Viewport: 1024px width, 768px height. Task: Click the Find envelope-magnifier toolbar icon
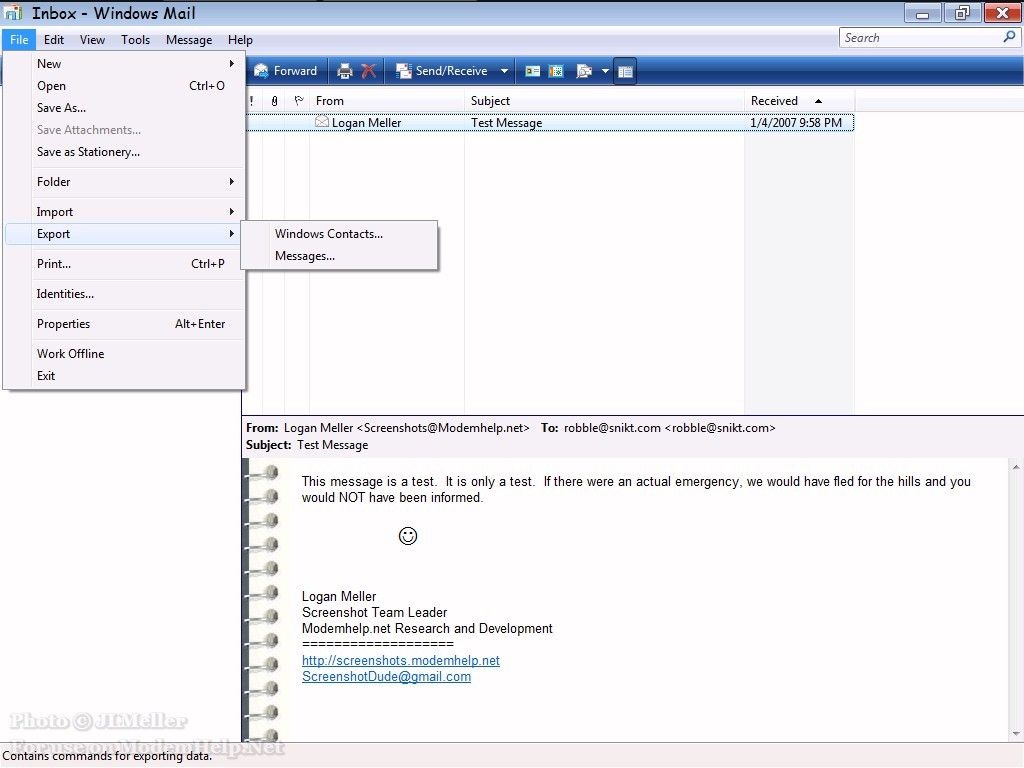[x=584, y=71]
